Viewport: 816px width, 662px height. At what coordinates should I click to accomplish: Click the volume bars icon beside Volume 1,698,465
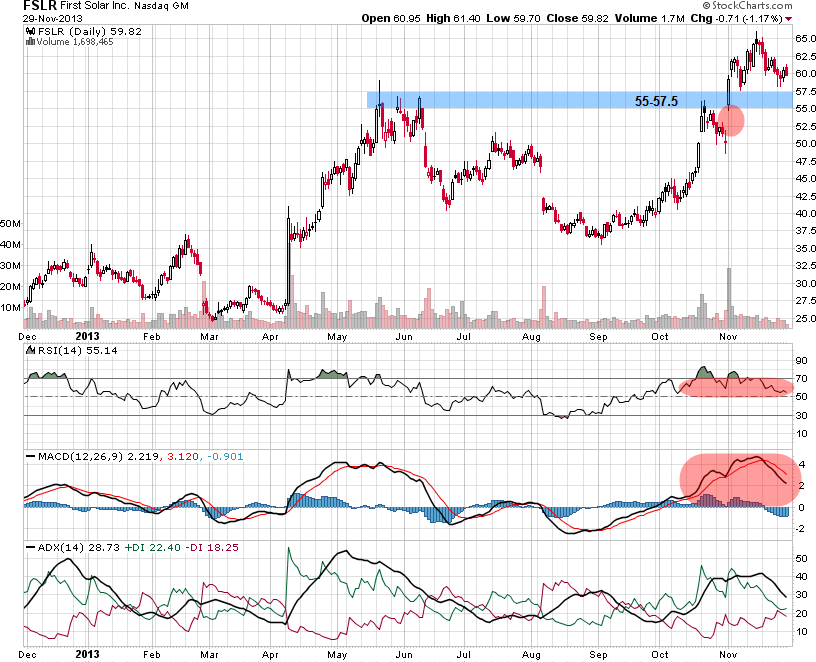pos(31,42)
